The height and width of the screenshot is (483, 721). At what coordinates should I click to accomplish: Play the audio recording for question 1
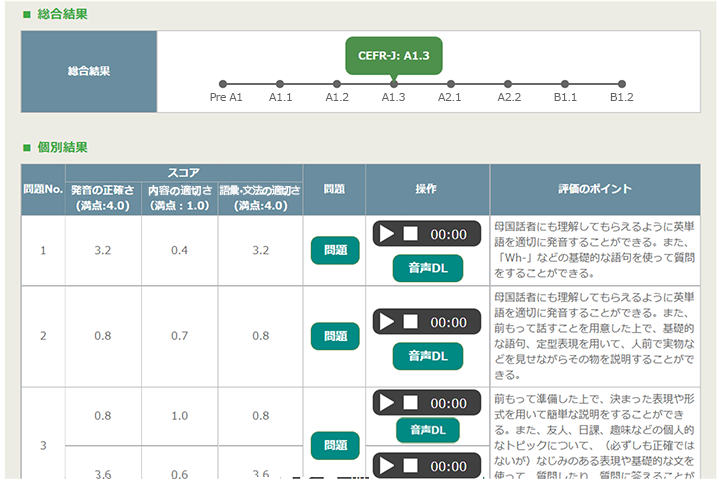click(x=387, y=234)
